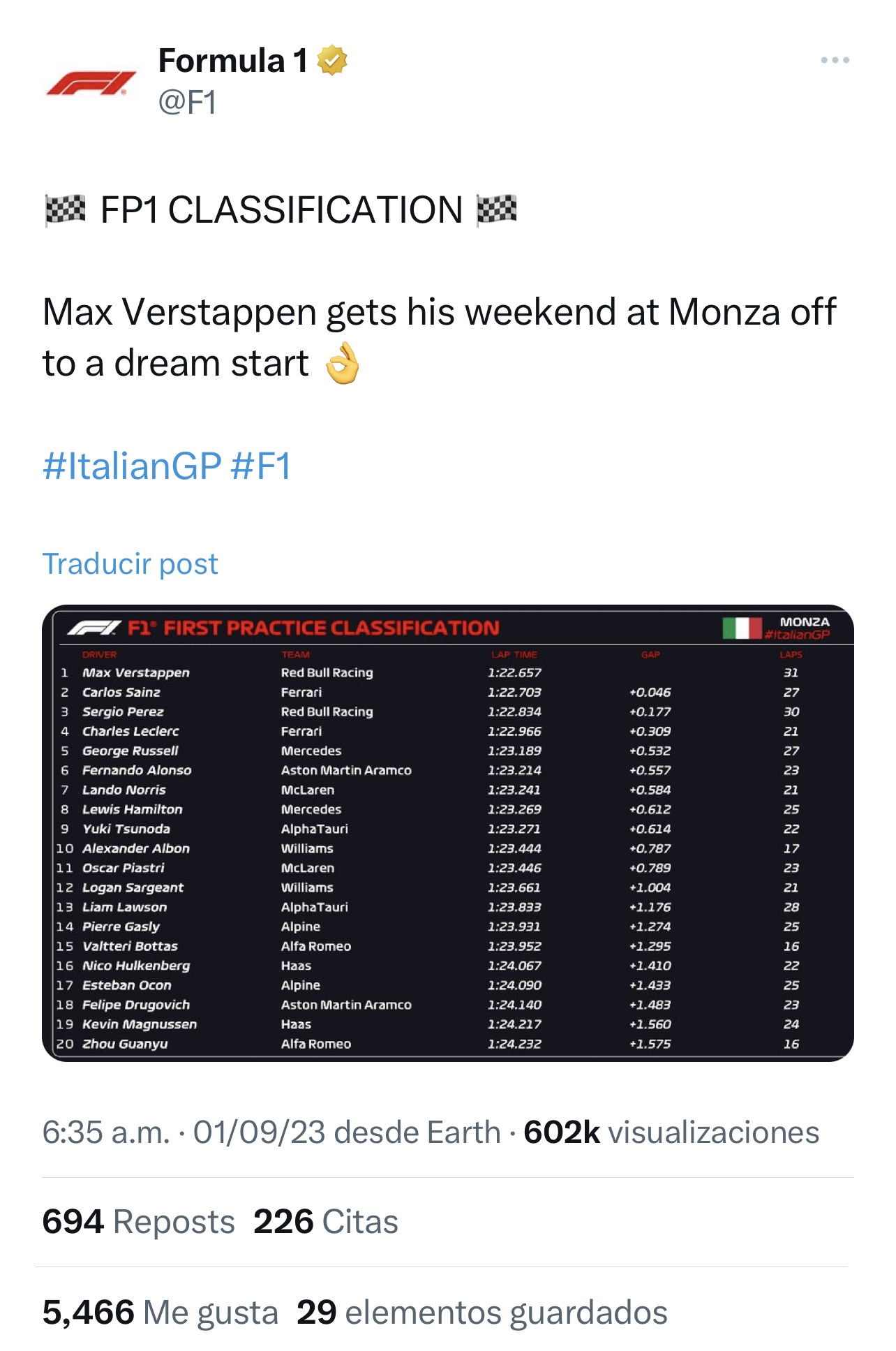Open the Formula 1 profile avatar
896x1351 pixels.
tap(91, 82)
